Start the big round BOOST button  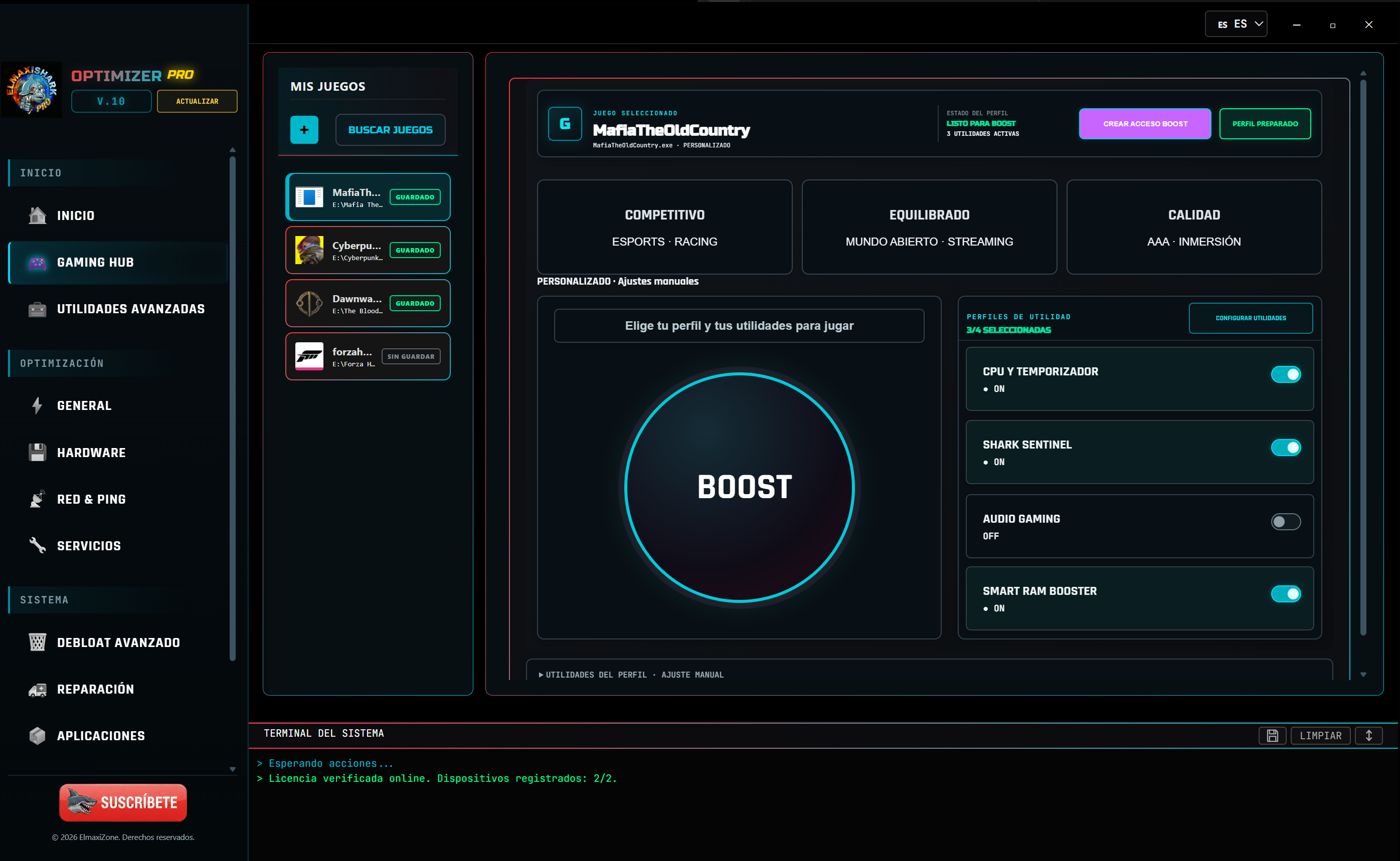point(739,488)
